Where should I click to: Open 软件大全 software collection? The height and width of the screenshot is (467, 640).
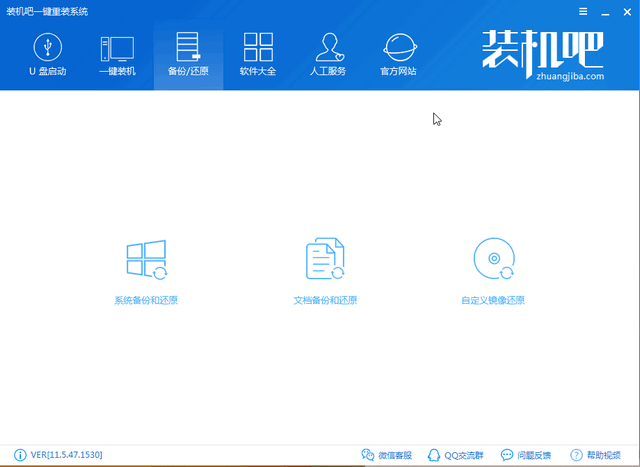(x=258, y=56)
